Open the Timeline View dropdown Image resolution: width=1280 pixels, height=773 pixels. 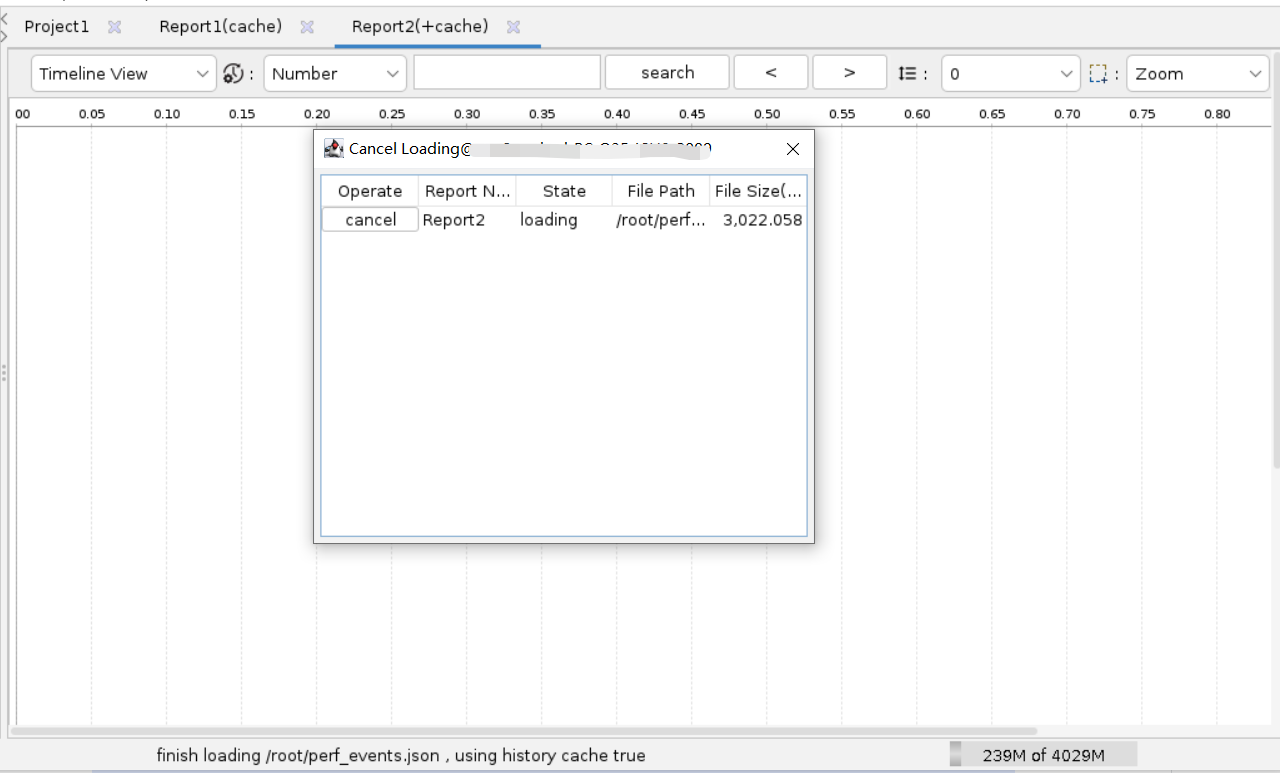click(124, 73)
